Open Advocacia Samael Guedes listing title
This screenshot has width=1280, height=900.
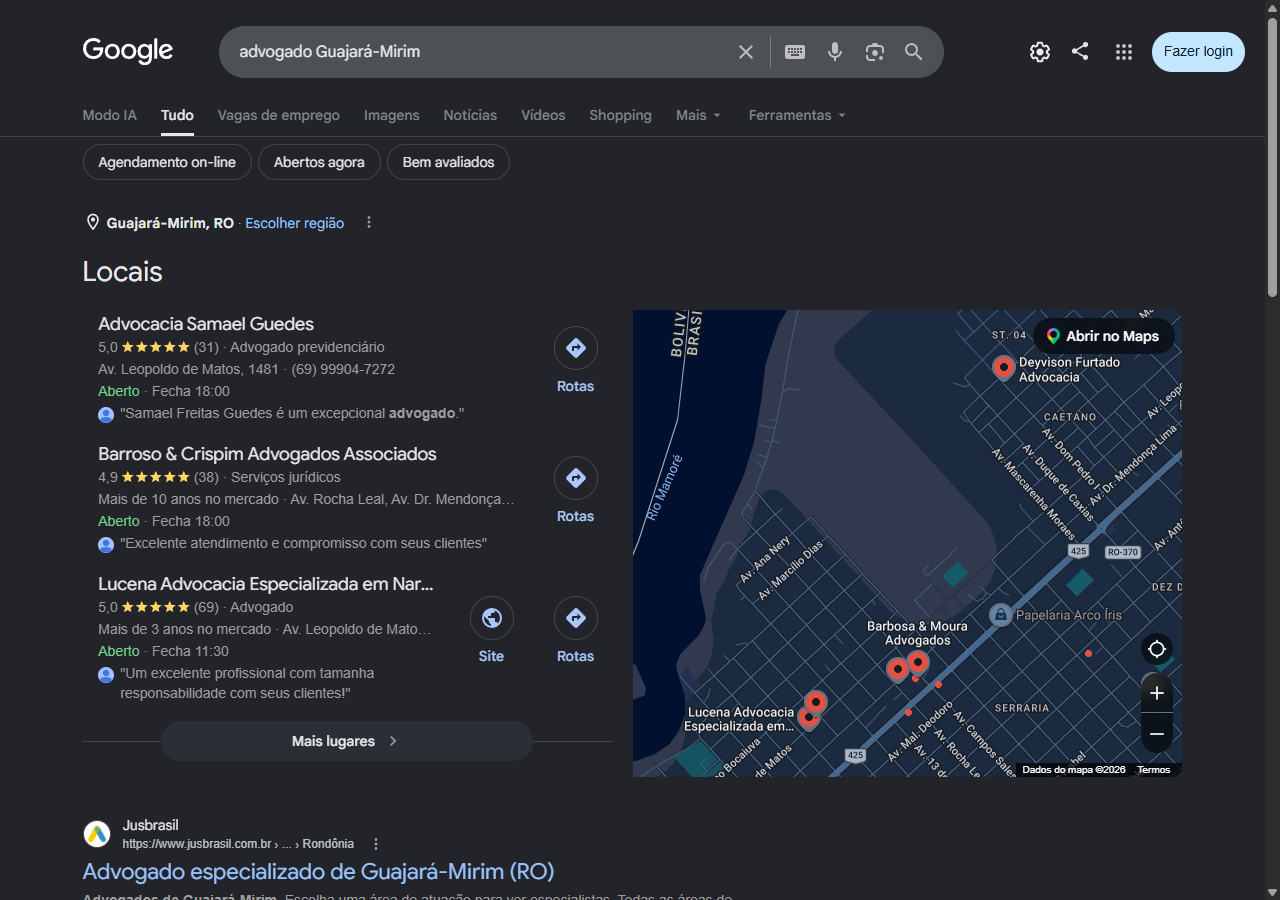[x=206, y=324]
